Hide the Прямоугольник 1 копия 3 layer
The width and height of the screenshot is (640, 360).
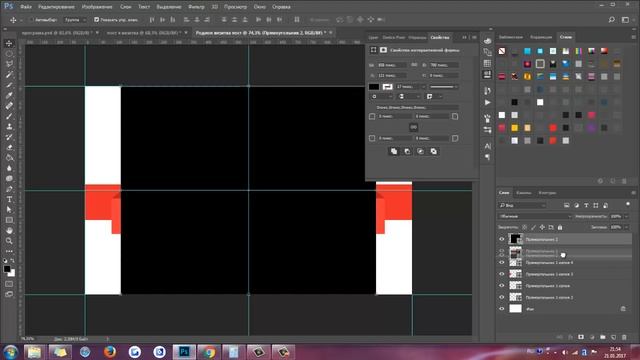tap(502, 274)
